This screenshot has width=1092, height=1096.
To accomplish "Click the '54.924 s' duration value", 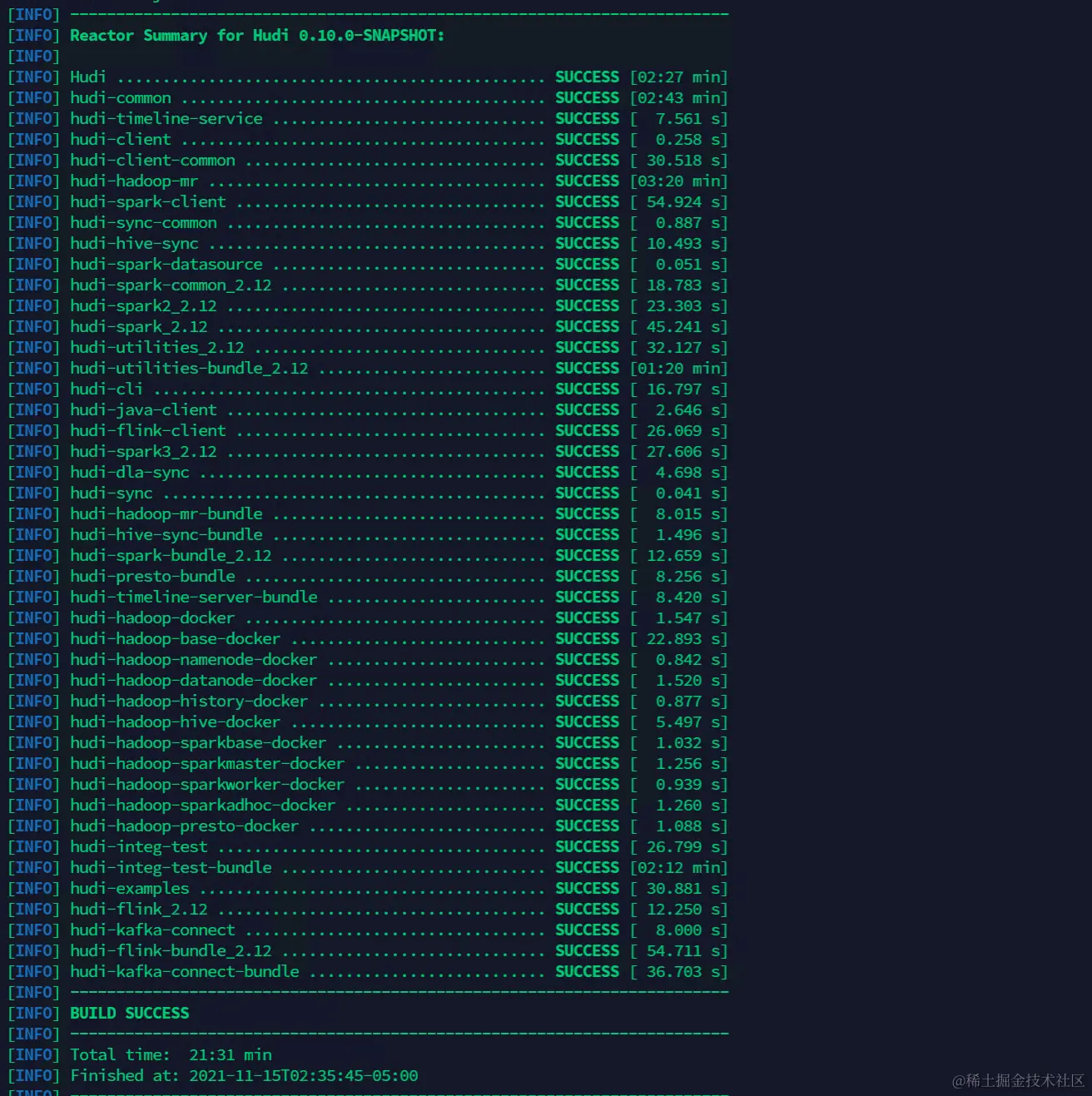I will coord(683,201).
